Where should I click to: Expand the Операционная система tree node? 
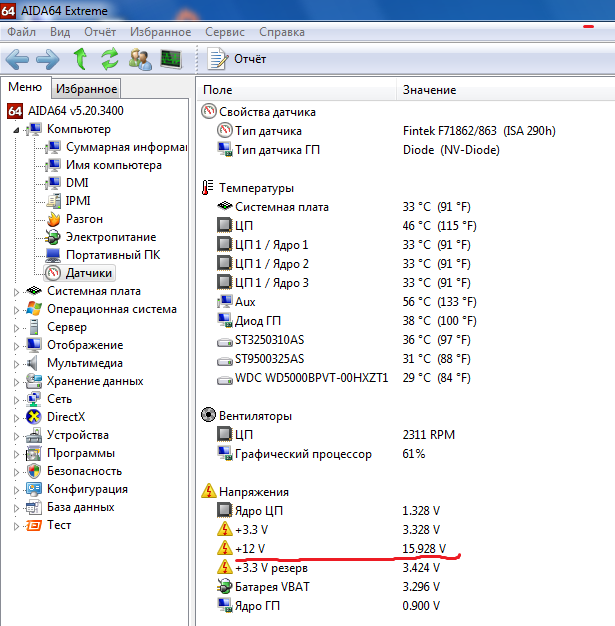[16, 310]
